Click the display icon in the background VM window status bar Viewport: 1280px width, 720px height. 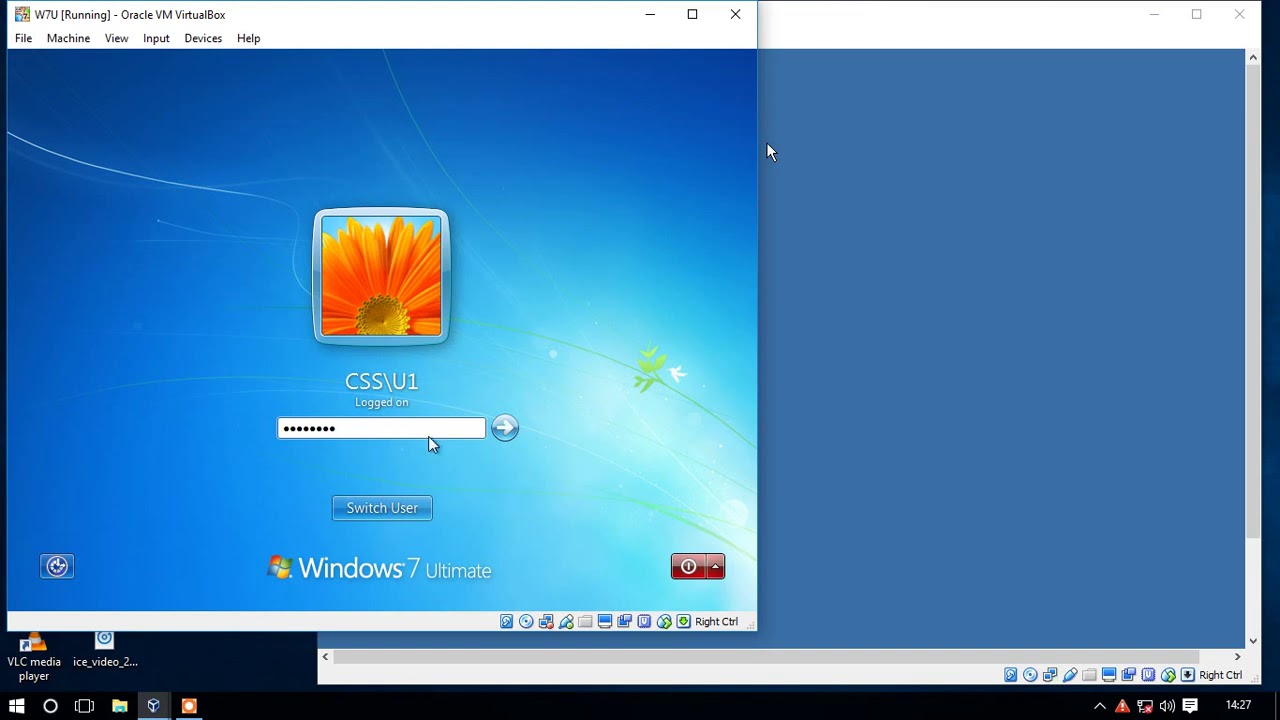point(1109,675)
